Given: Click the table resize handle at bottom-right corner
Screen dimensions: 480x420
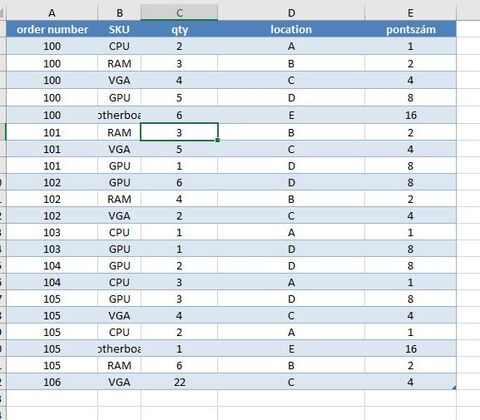Looking at the screenshot, I should (454, 388).
